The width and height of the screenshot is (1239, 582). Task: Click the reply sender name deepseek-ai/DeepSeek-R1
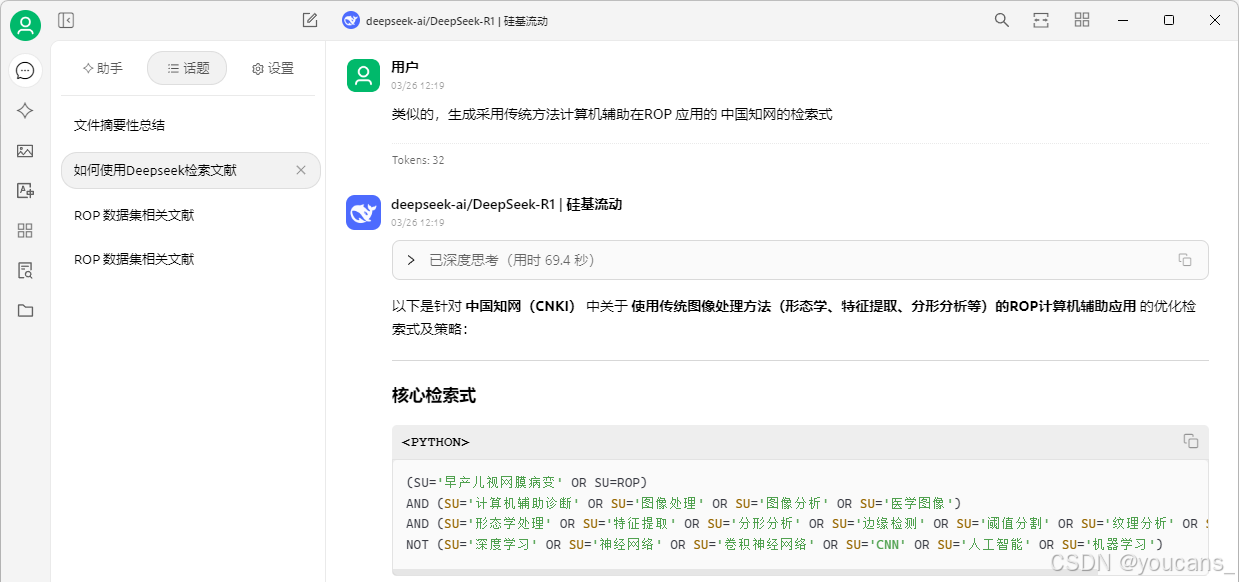pos(506,204)
